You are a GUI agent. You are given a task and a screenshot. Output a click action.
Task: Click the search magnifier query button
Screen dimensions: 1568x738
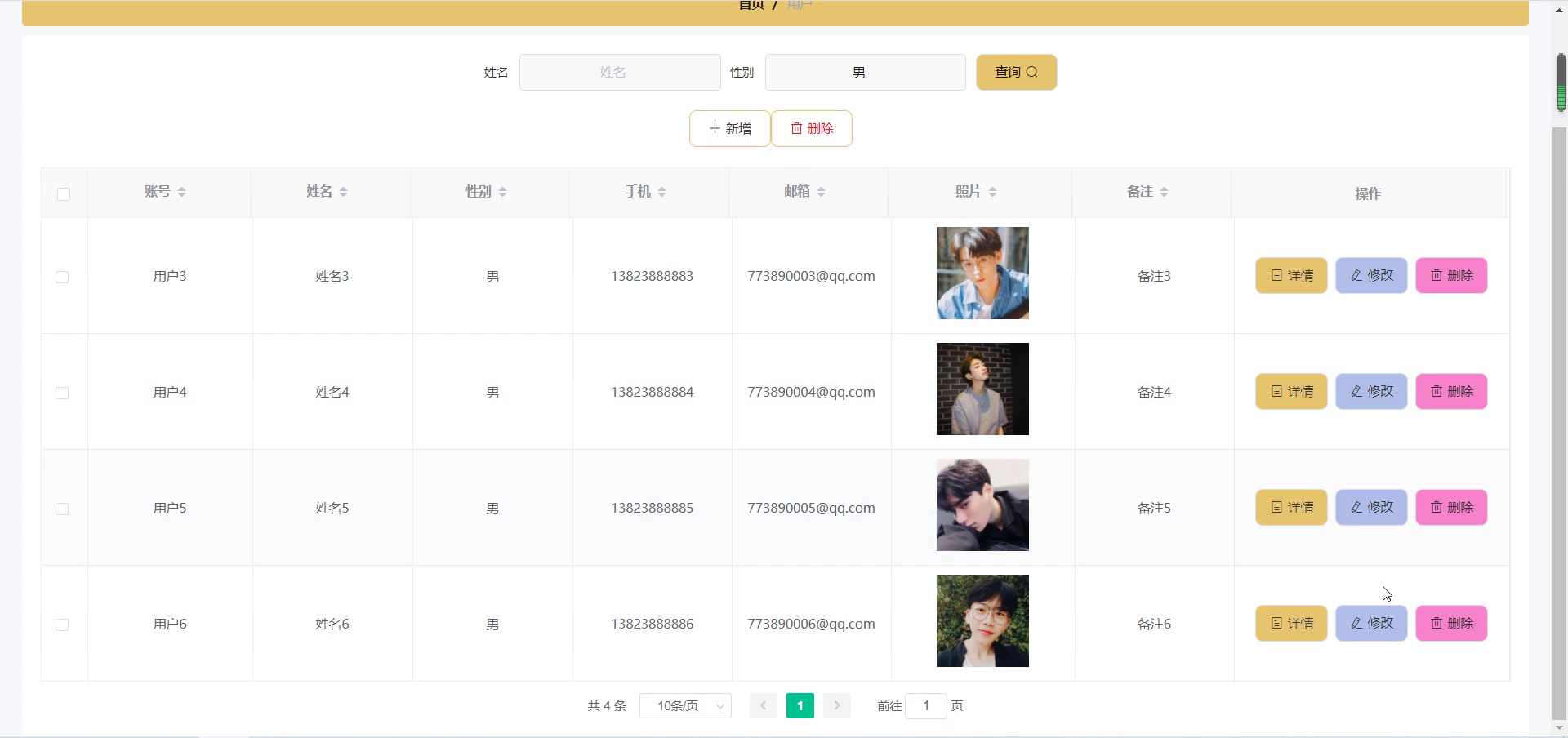(x=1016, y=72)
